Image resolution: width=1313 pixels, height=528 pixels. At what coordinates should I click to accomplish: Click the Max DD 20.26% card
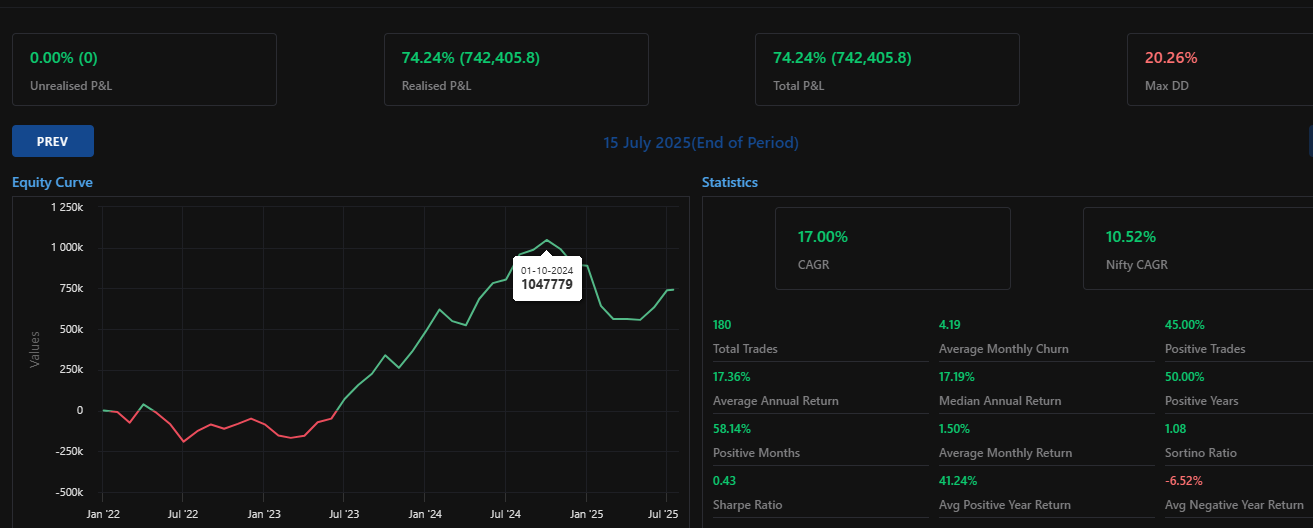point(1220,69)
